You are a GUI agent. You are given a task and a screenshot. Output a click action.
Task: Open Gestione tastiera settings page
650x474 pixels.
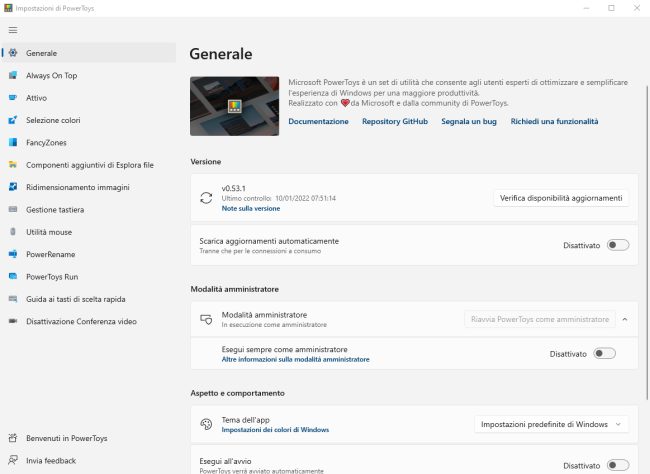click(89, 210)
